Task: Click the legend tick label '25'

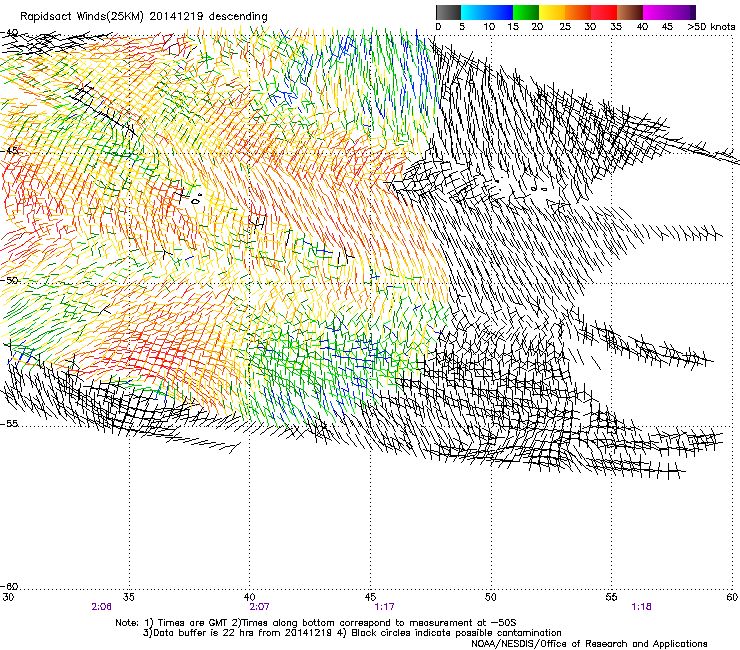Action: 565,27
